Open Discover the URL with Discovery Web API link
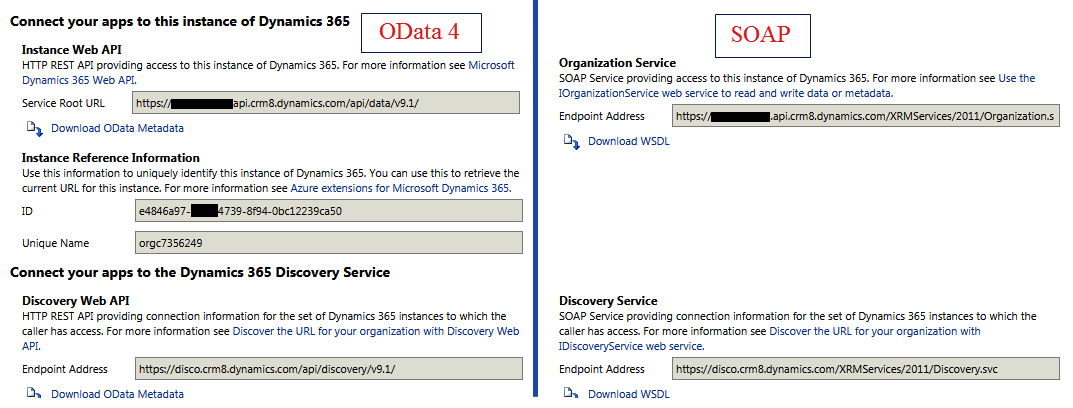This screenshot has width=1073, height=408. [270, 338]
